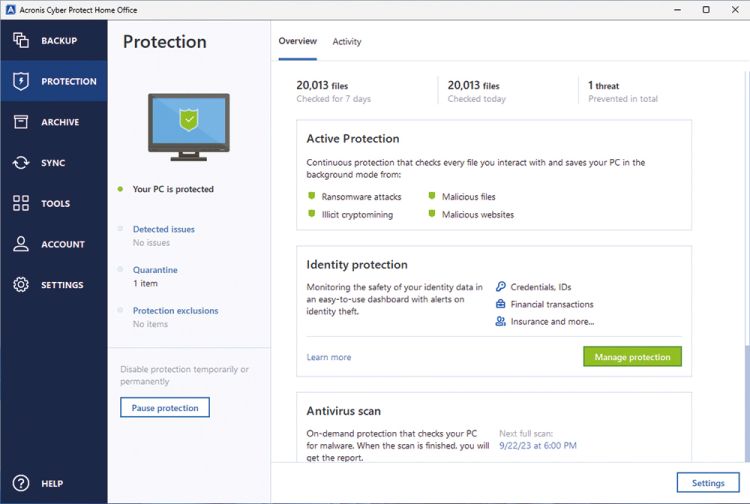Open the Backup section icon
This screenshot has width=750, height=504.
(x=21, y=40)
